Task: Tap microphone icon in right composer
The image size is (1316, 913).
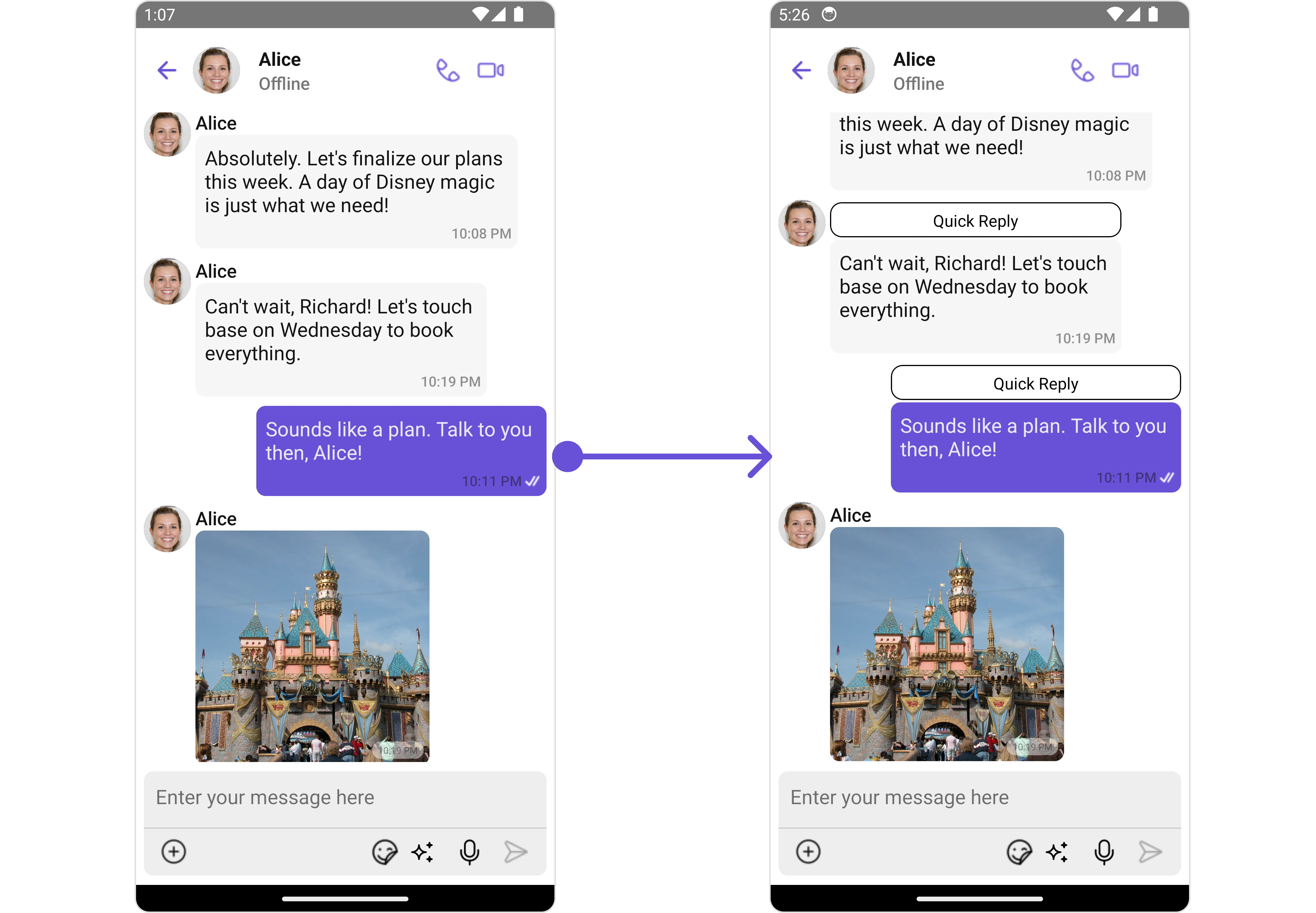Action: click(x=1104, y=852)
